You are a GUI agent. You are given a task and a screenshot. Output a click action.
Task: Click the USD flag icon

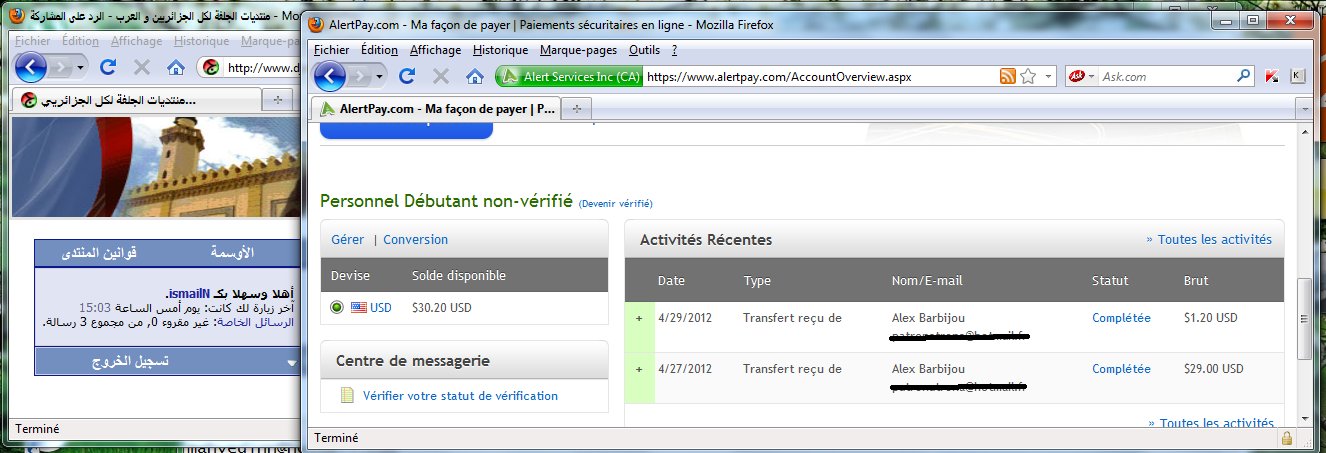point(358,307)
